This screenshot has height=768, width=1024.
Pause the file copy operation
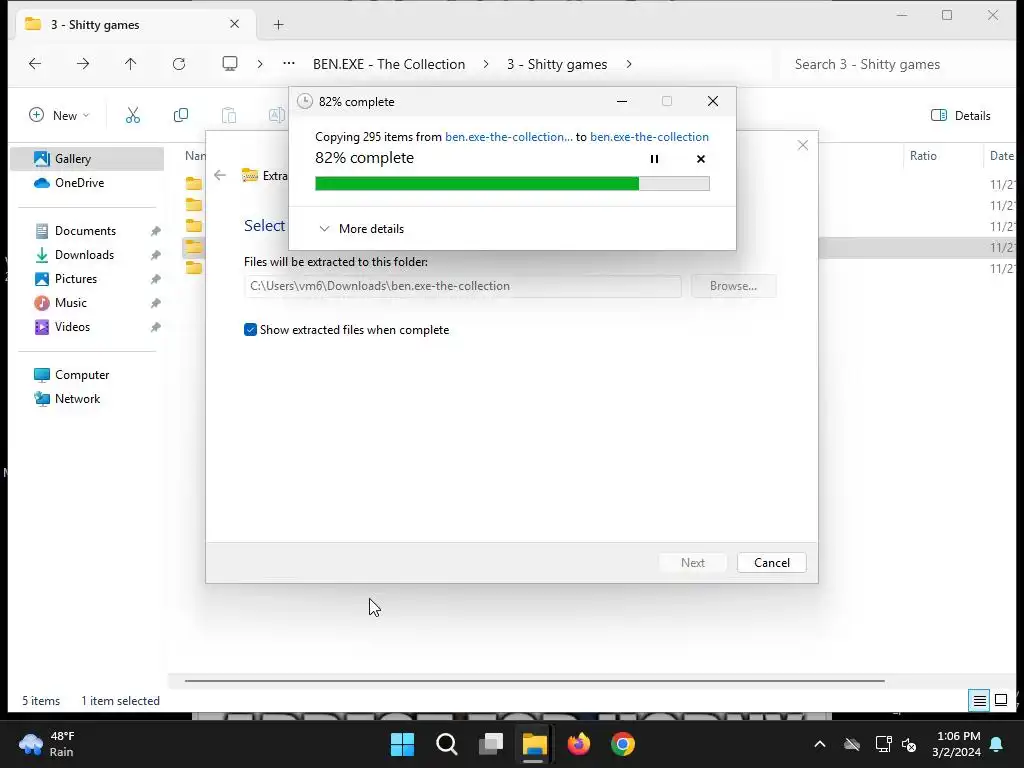point(654,159)
